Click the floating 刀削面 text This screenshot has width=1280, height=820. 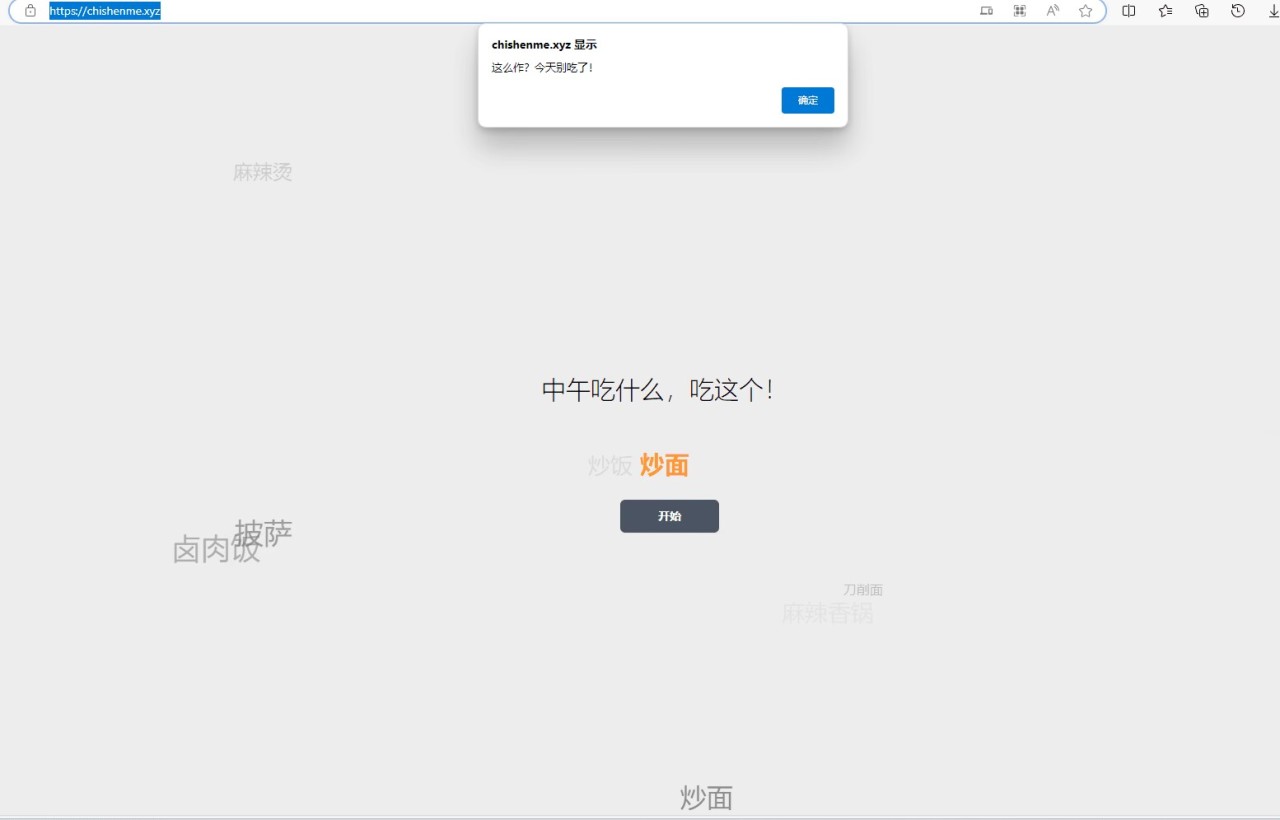(862, 590)
